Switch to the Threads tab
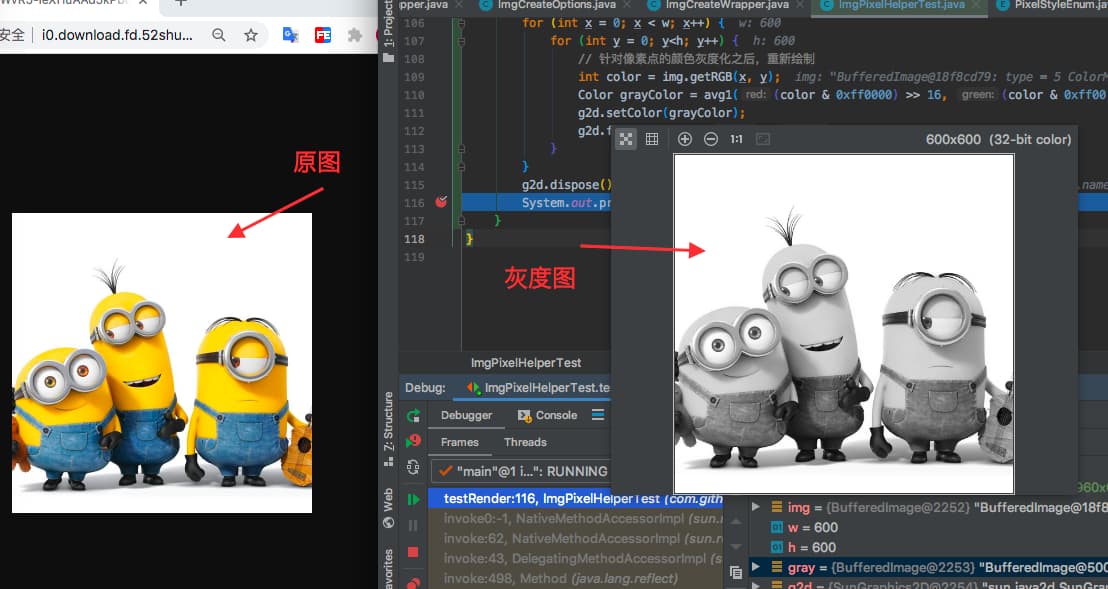1108x589 pixels. 525,442
